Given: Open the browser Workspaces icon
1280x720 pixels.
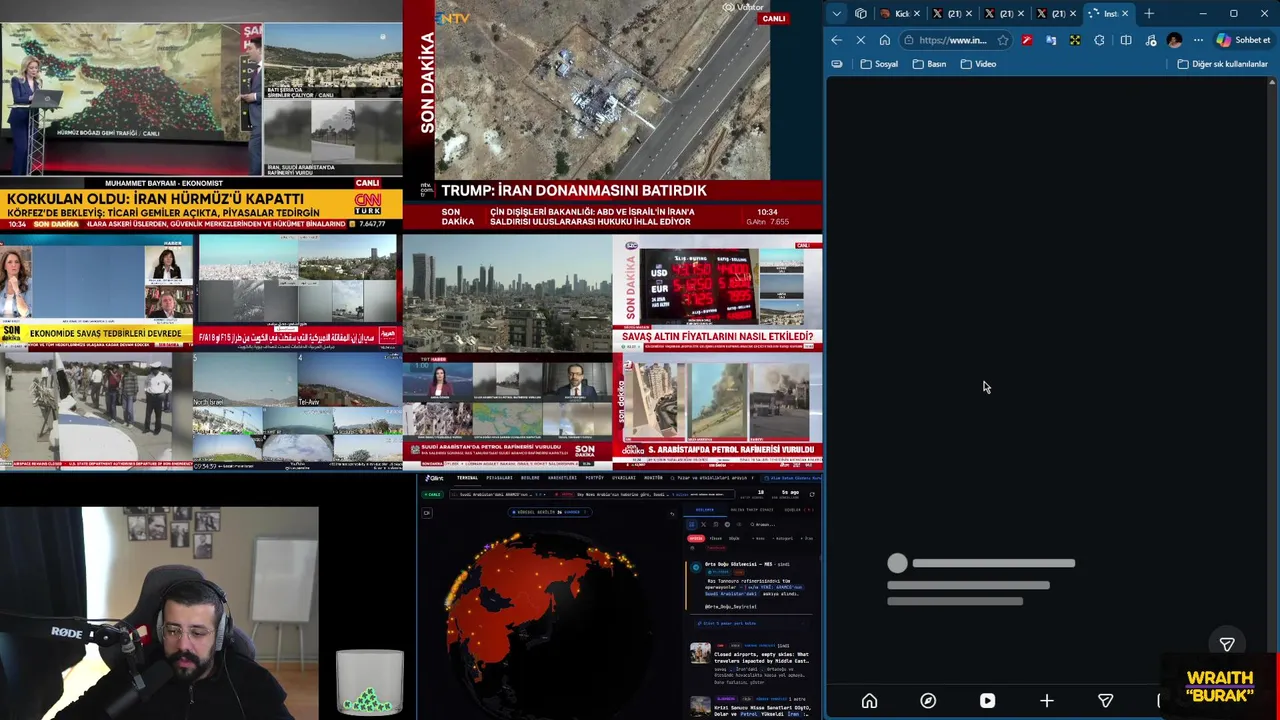Looking at the screenshot, I should click(861, 13).
